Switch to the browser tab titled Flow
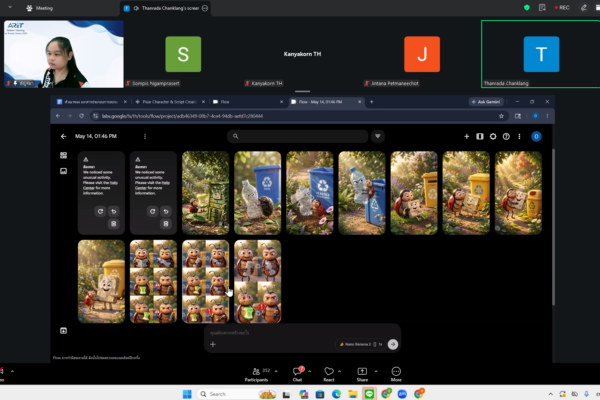Viewport: 600px width, 400px height. click(248, 102)
